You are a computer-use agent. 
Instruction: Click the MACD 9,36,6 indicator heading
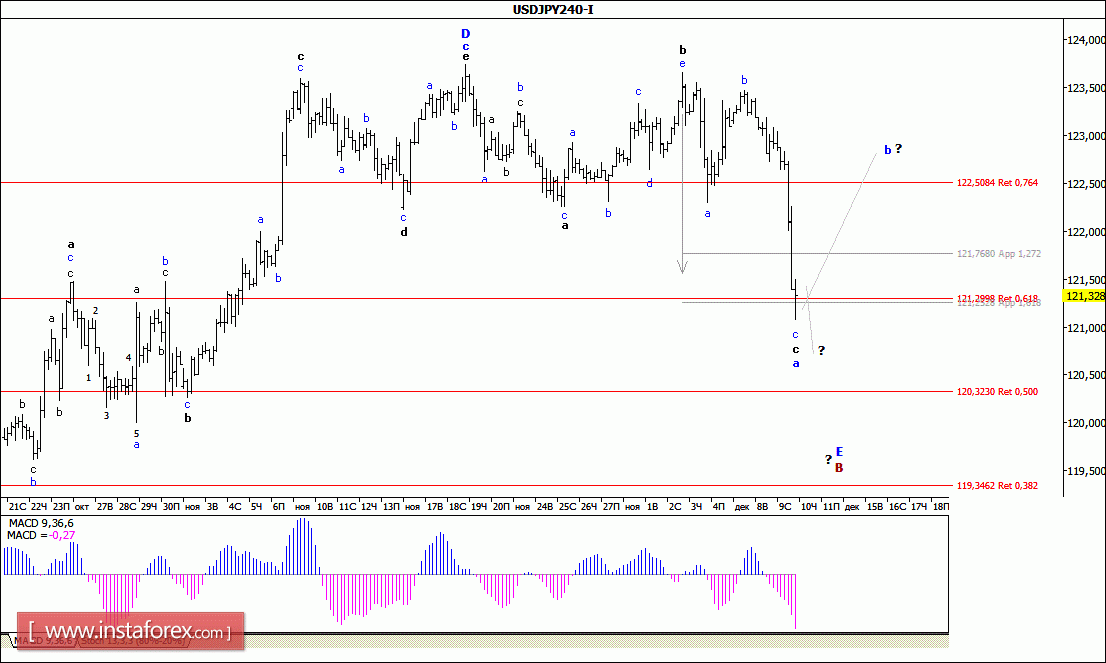click(x=40, y=523)
